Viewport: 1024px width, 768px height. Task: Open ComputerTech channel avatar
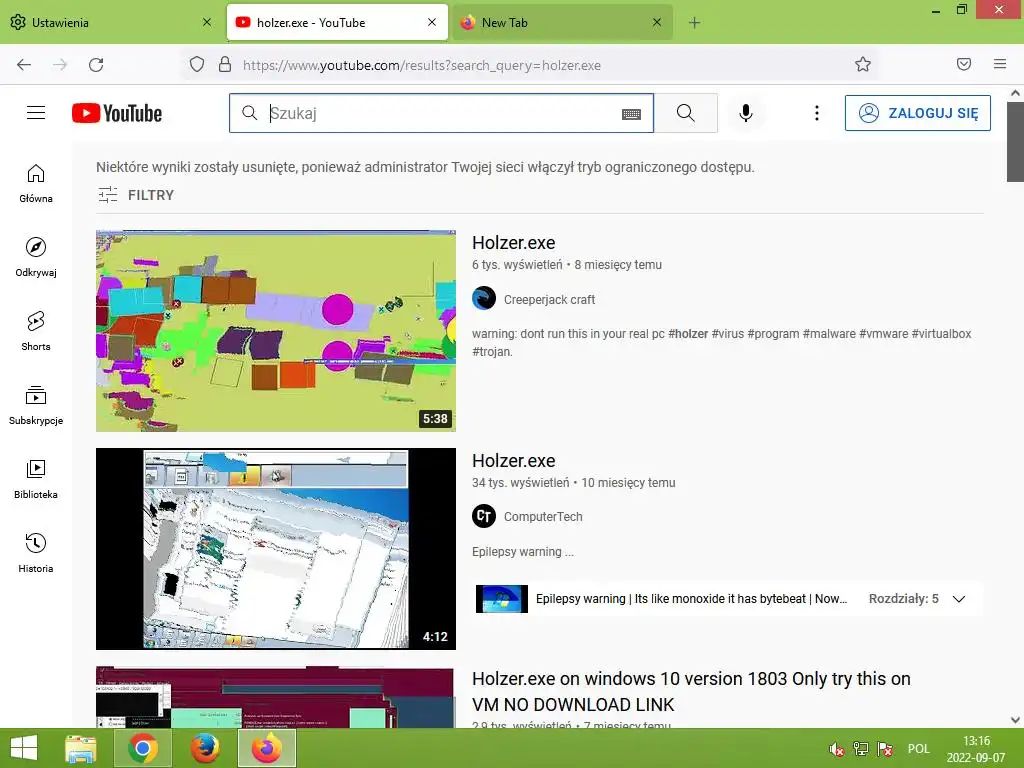point(484,516)
